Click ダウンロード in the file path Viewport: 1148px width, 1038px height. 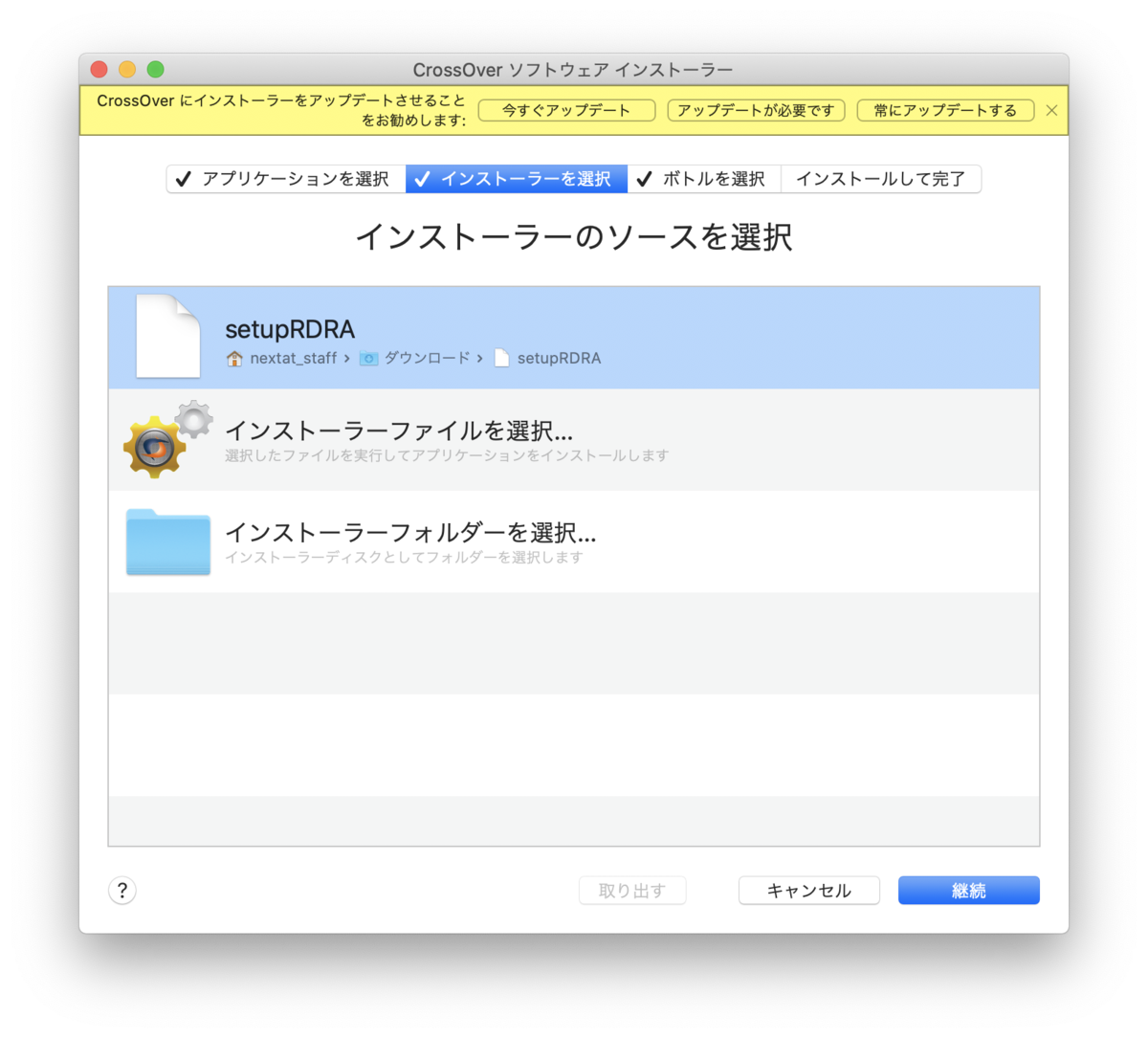428,358
